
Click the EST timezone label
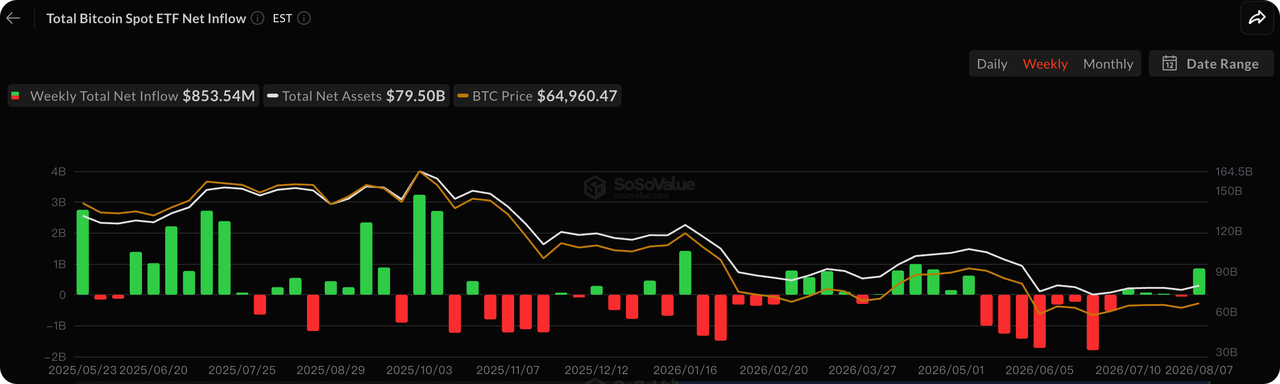coord(283,18)
